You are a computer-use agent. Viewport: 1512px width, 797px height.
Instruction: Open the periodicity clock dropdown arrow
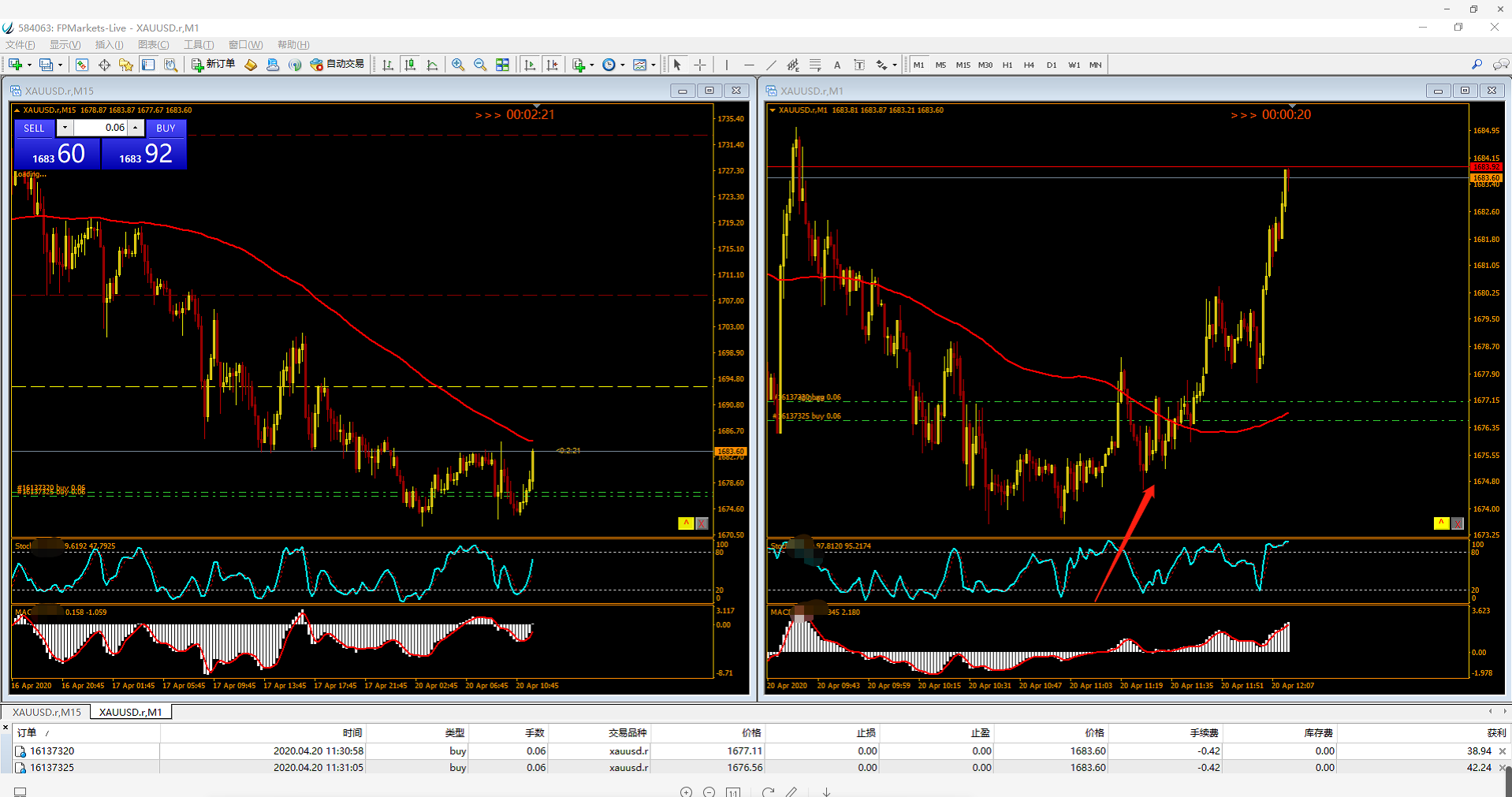point(623,65)
